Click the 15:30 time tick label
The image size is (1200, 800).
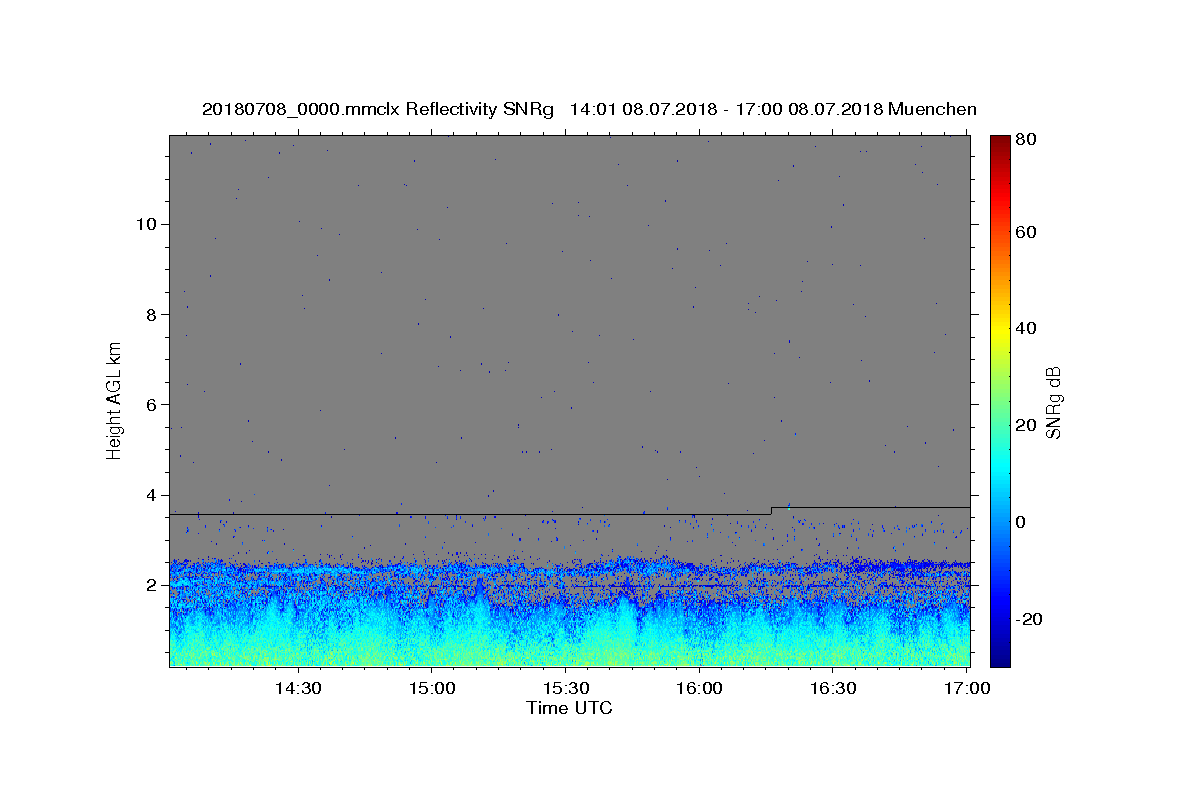pyautogui.click(x=565, y=688)
